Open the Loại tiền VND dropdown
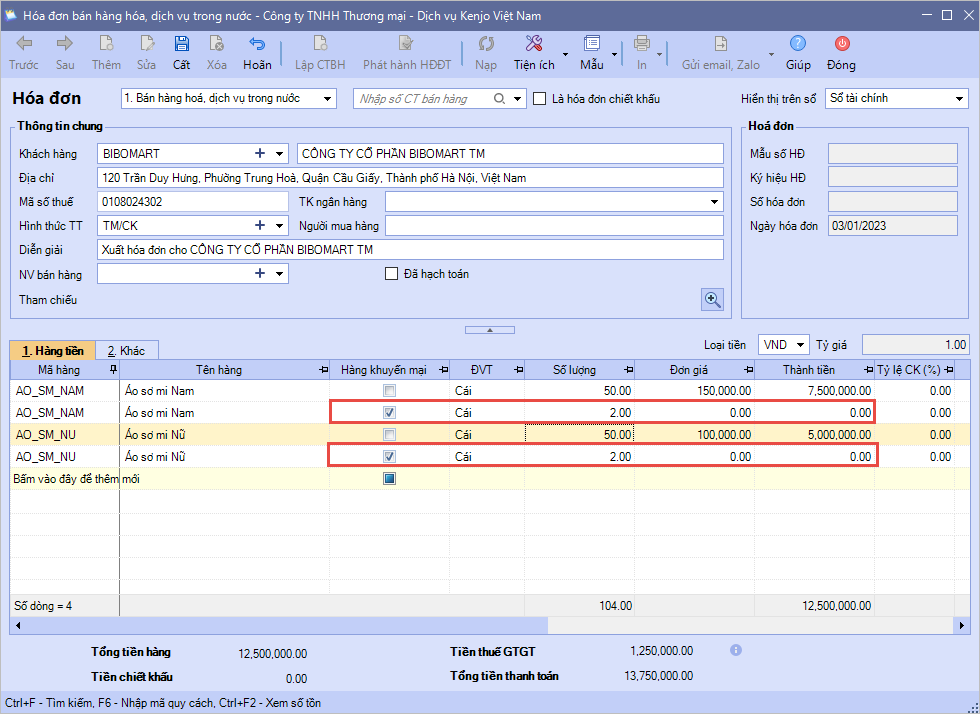 [799, 345]
